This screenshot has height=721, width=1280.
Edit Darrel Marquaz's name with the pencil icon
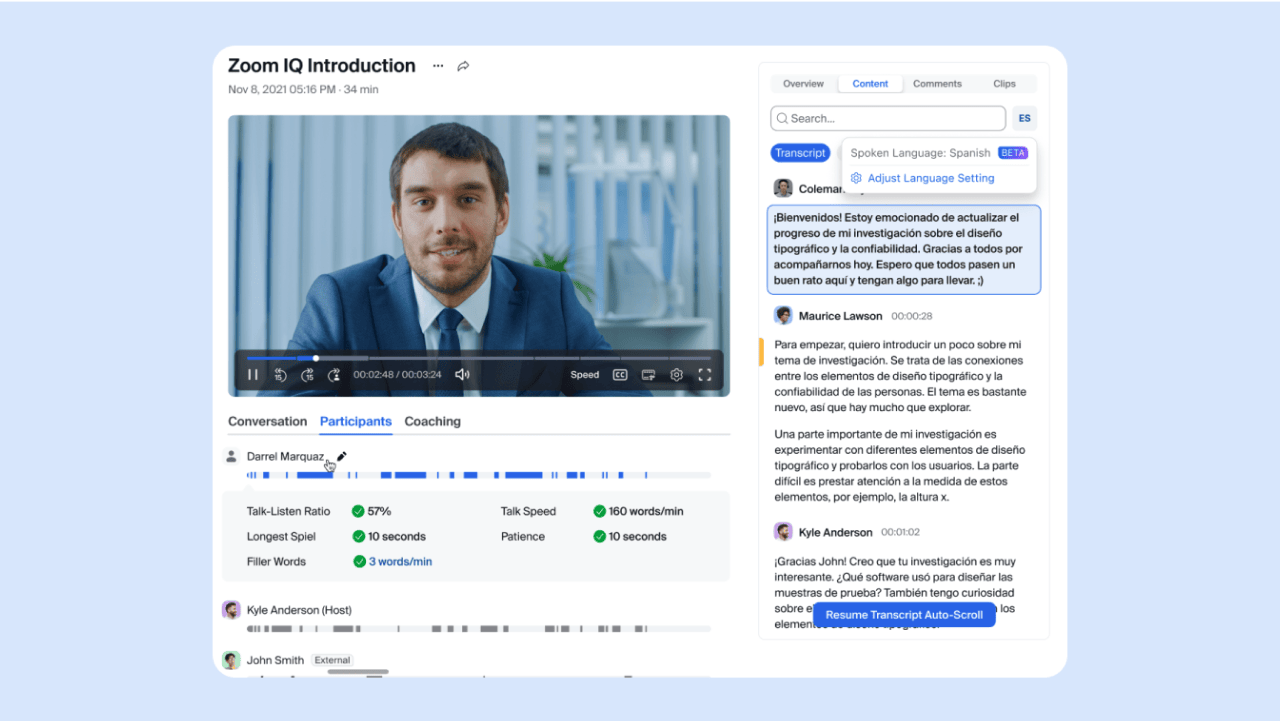[341, 455]
